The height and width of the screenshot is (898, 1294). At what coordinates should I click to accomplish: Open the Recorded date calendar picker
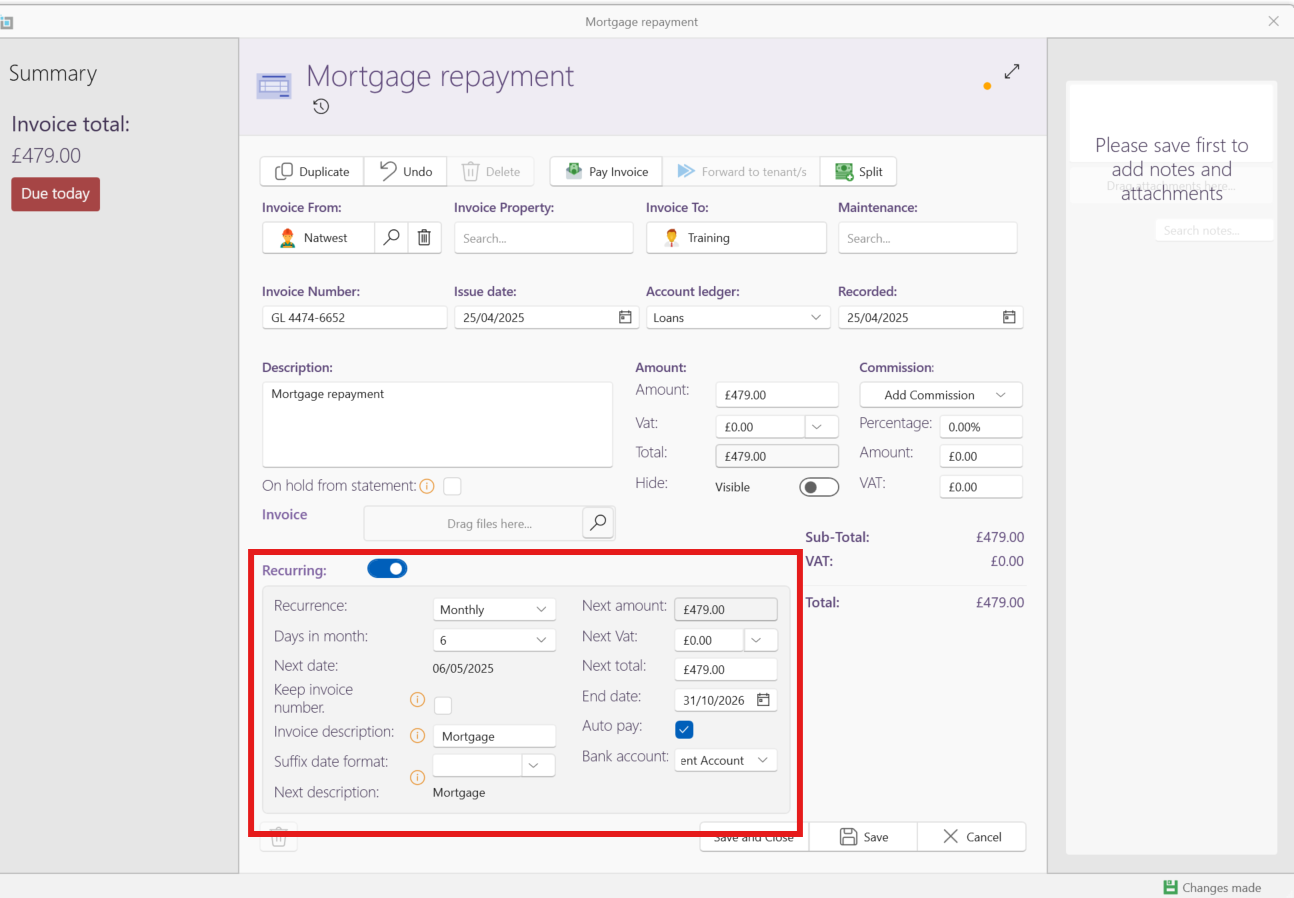coord(1009,318)
